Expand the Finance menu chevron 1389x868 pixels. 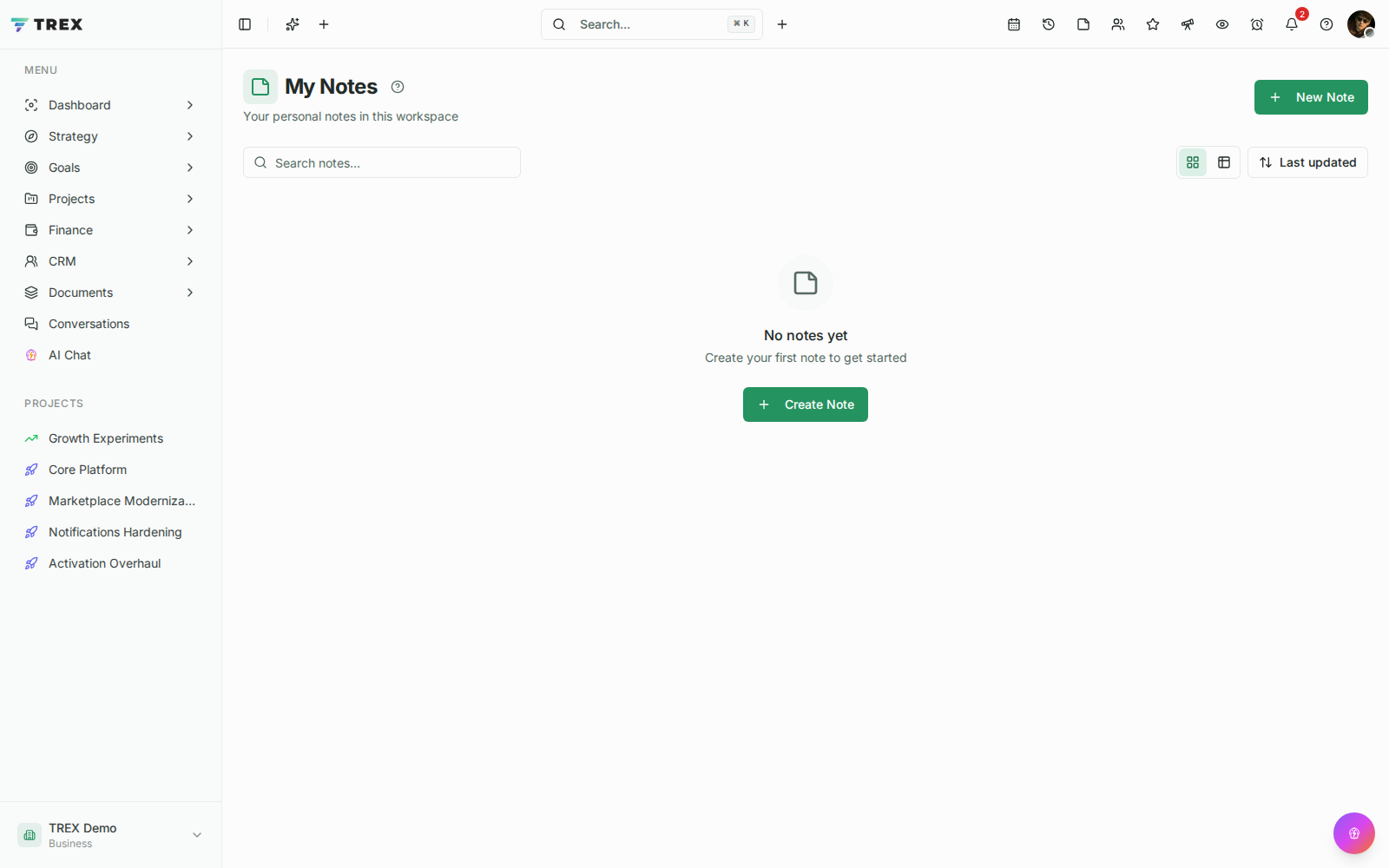(x=190, y=230)
